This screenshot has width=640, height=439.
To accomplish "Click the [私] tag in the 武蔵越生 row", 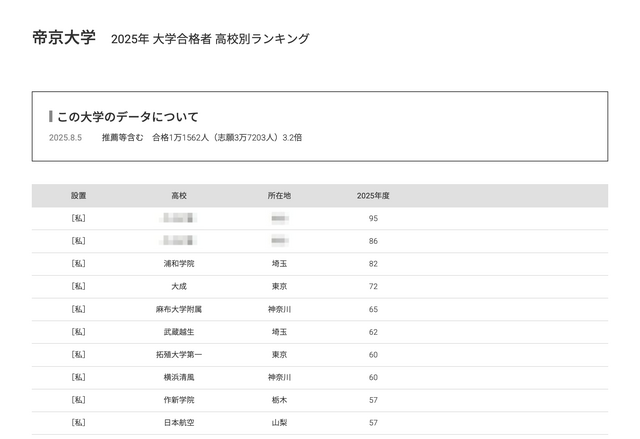I will pyautogui.click(x=78, y=332).
